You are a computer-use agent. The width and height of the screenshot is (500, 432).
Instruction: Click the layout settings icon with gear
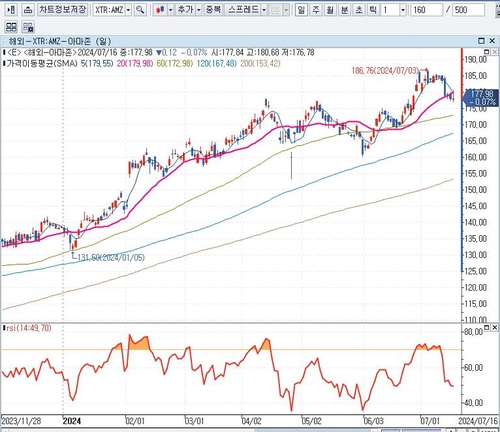click(x=29, y=27)
